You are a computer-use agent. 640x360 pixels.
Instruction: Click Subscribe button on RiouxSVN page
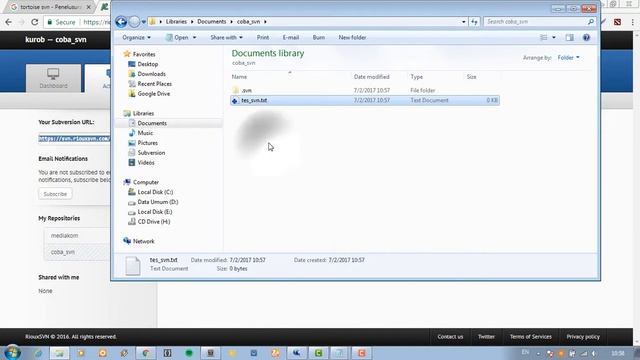pos(55,194)
